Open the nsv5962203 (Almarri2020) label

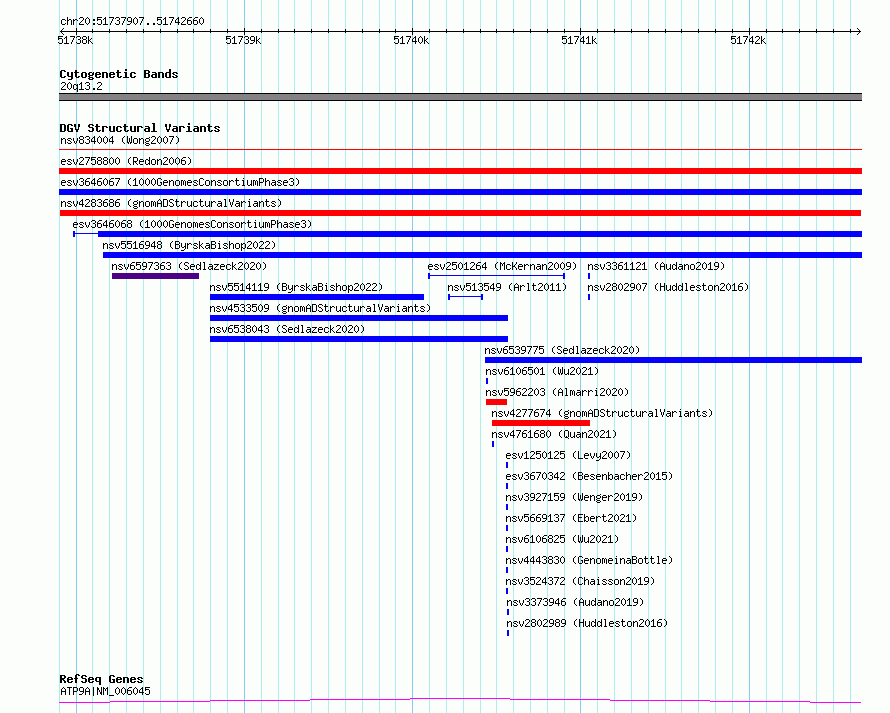tap(557, 392)
